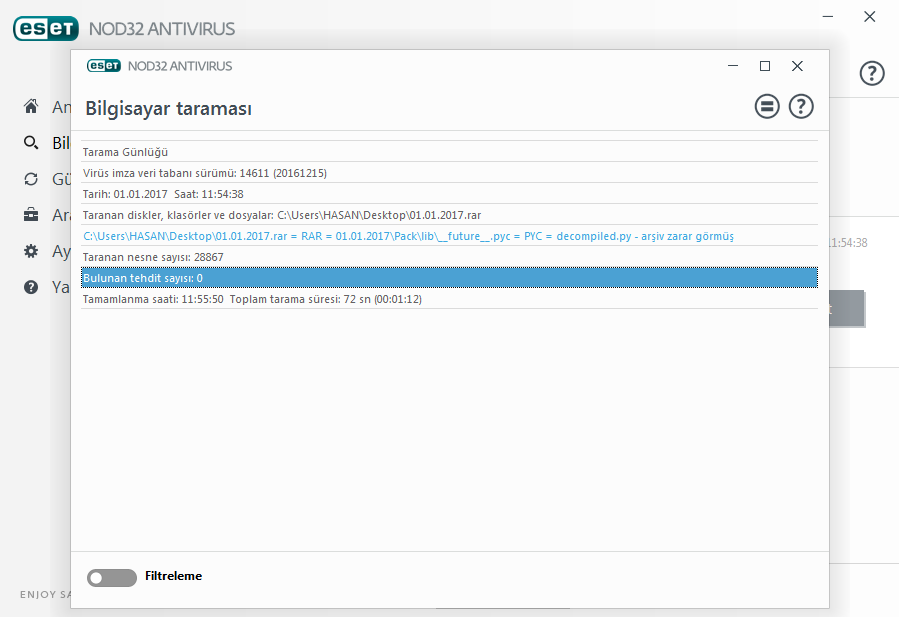Maximize the scan log dialog window
Image resolution: width=899 pixels, height=617 pixels.
(x=765, y=66)
